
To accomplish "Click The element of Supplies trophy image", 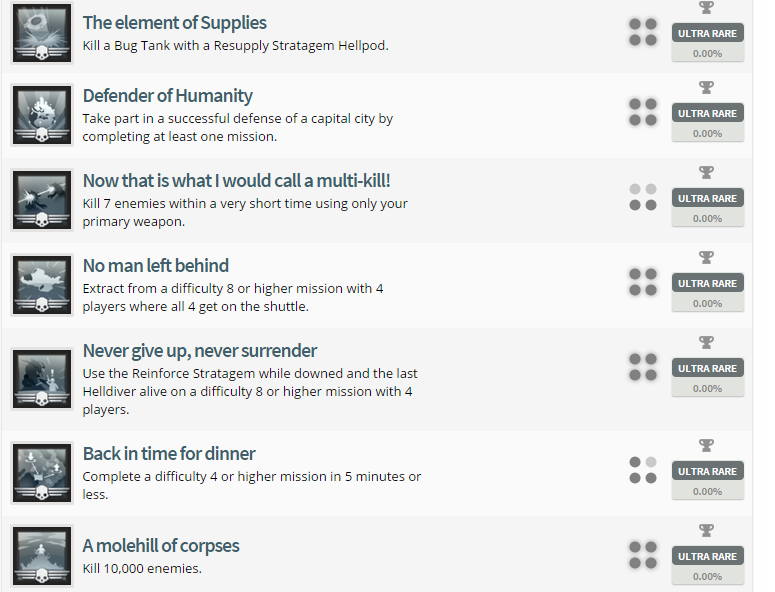I will click(41, 34).
